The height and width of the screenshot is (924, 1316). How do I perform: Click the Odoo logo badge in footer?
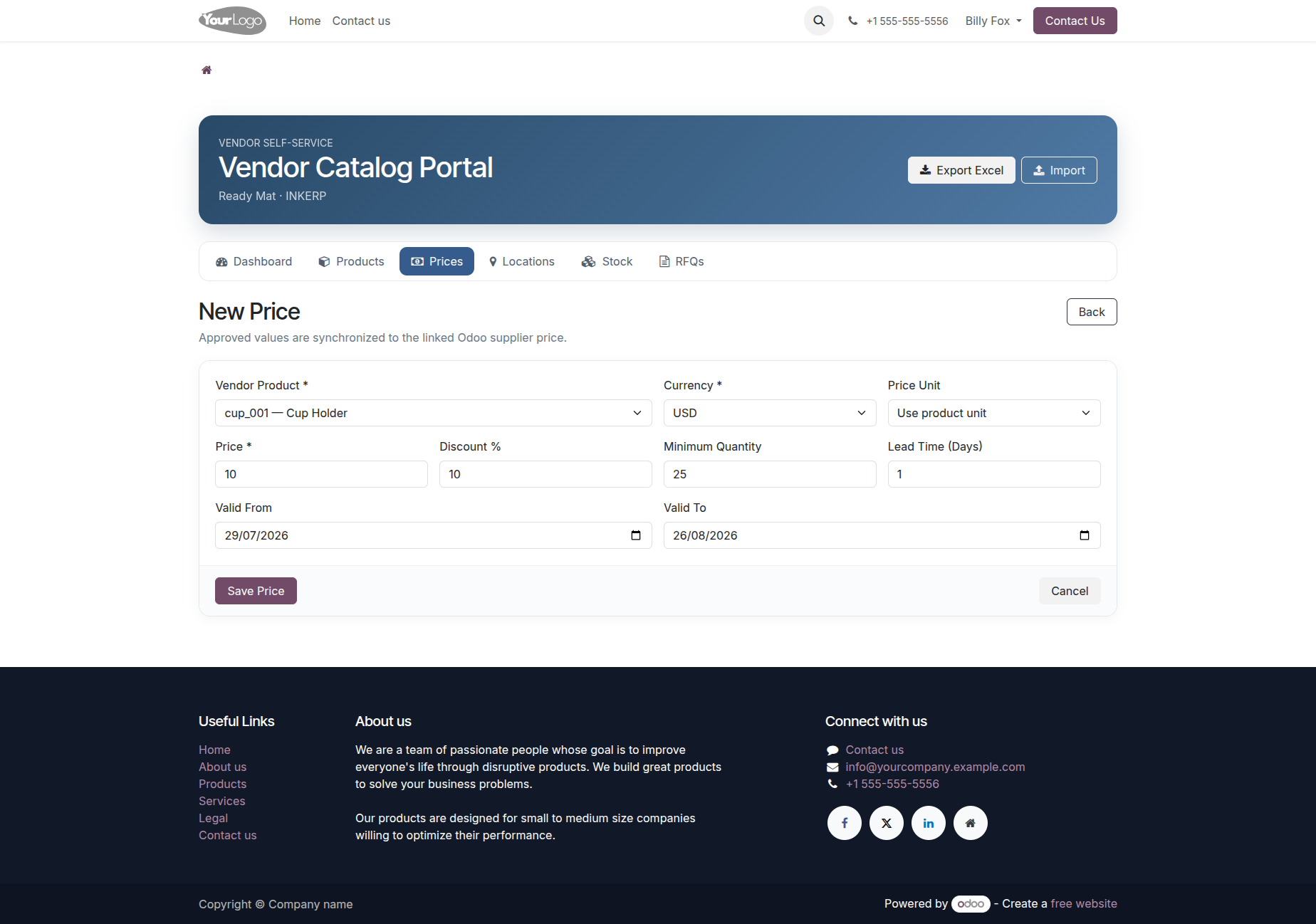[971, 903]
